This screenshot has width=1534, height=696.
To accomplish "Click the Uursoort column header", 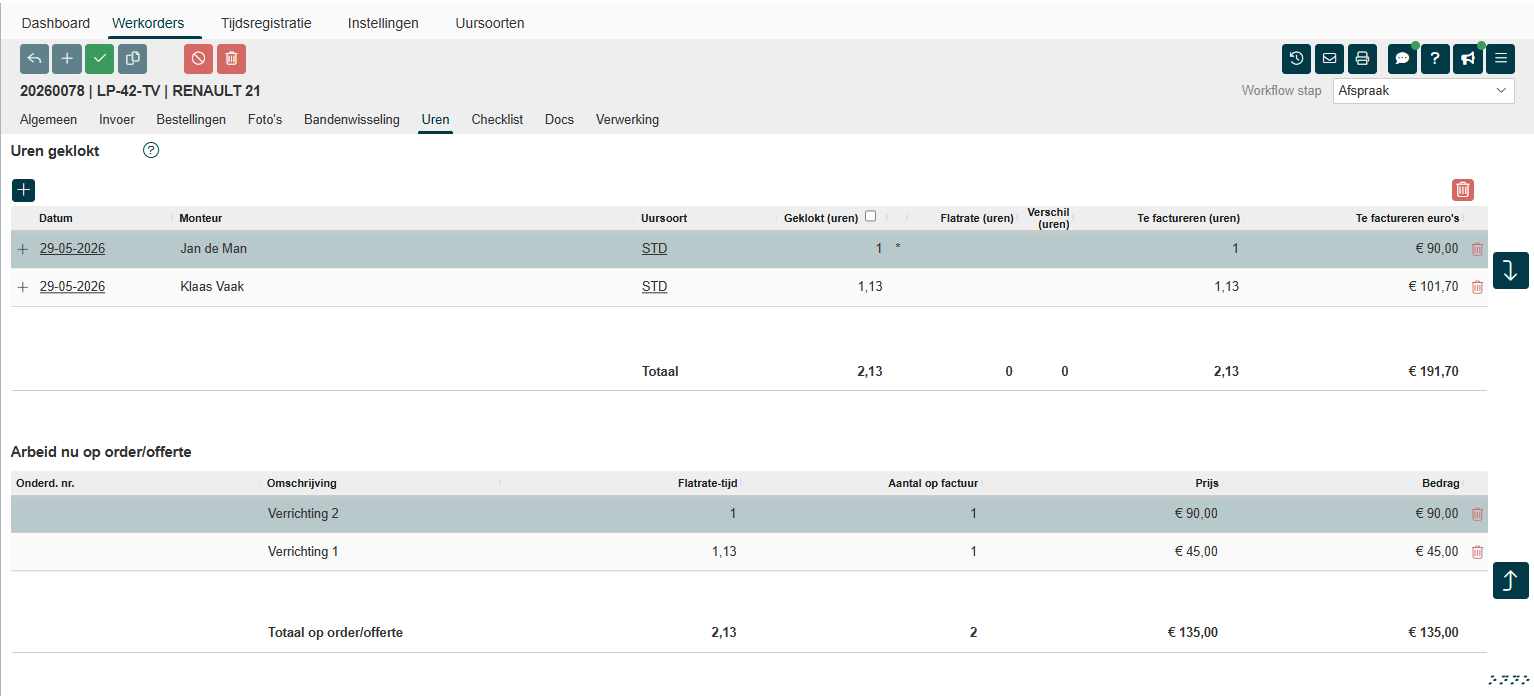I will (x=664, y=218).
